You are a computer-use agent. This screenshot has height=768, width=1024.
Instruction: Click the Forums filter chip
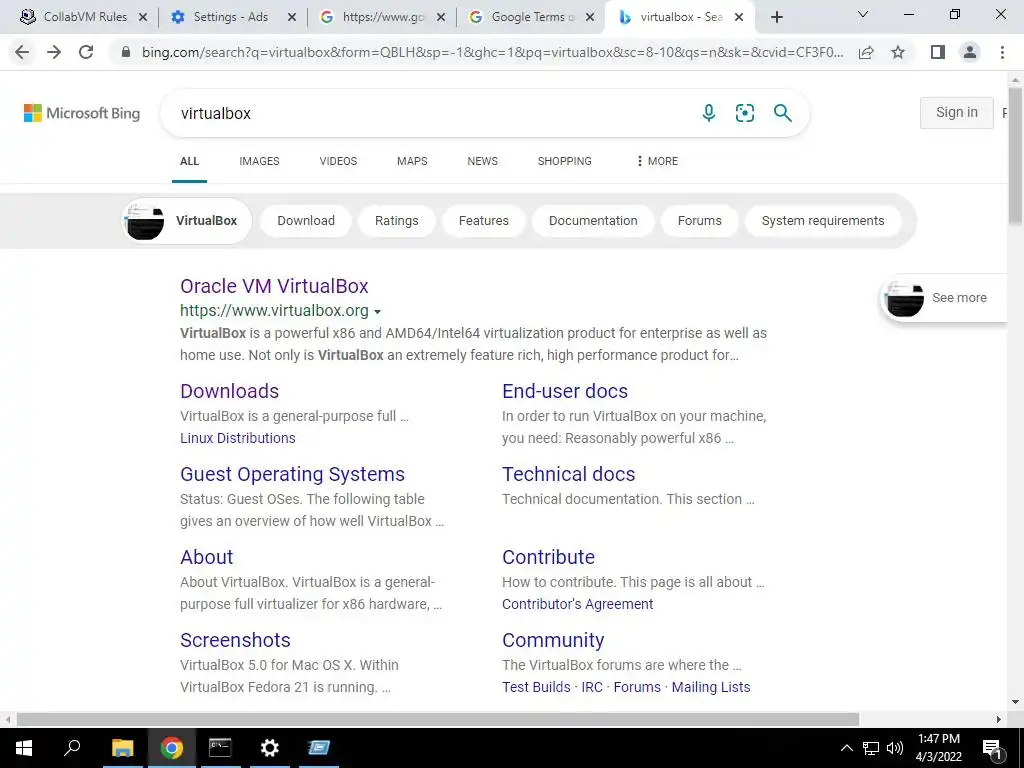(699, 221)
